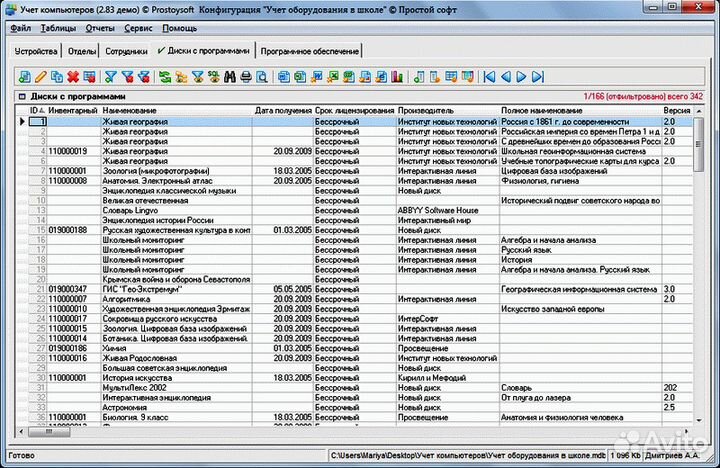
Task: Click the bar chart diagram icon
Action: pyautogui.click(x=398, y=76)
